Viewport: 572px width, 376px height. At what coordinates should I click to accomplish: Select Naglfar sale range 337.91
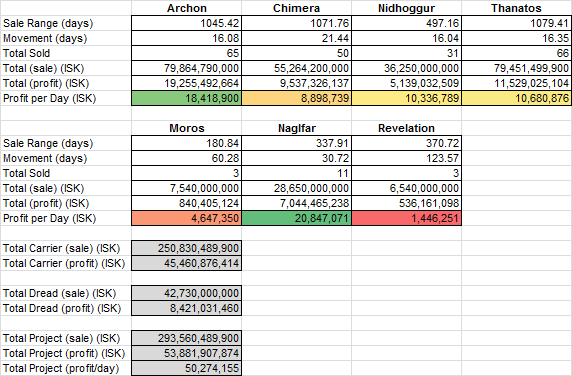coord(296,143)
